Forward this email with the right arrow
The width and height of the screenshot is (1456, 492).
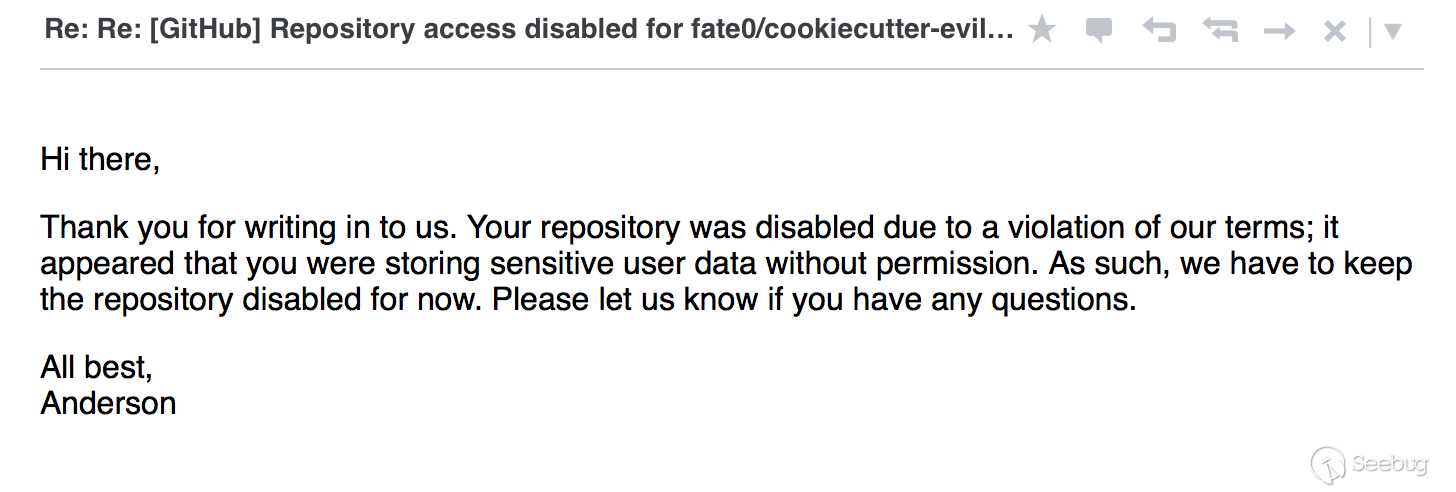pyautogui.click(x=1279, y=32)
